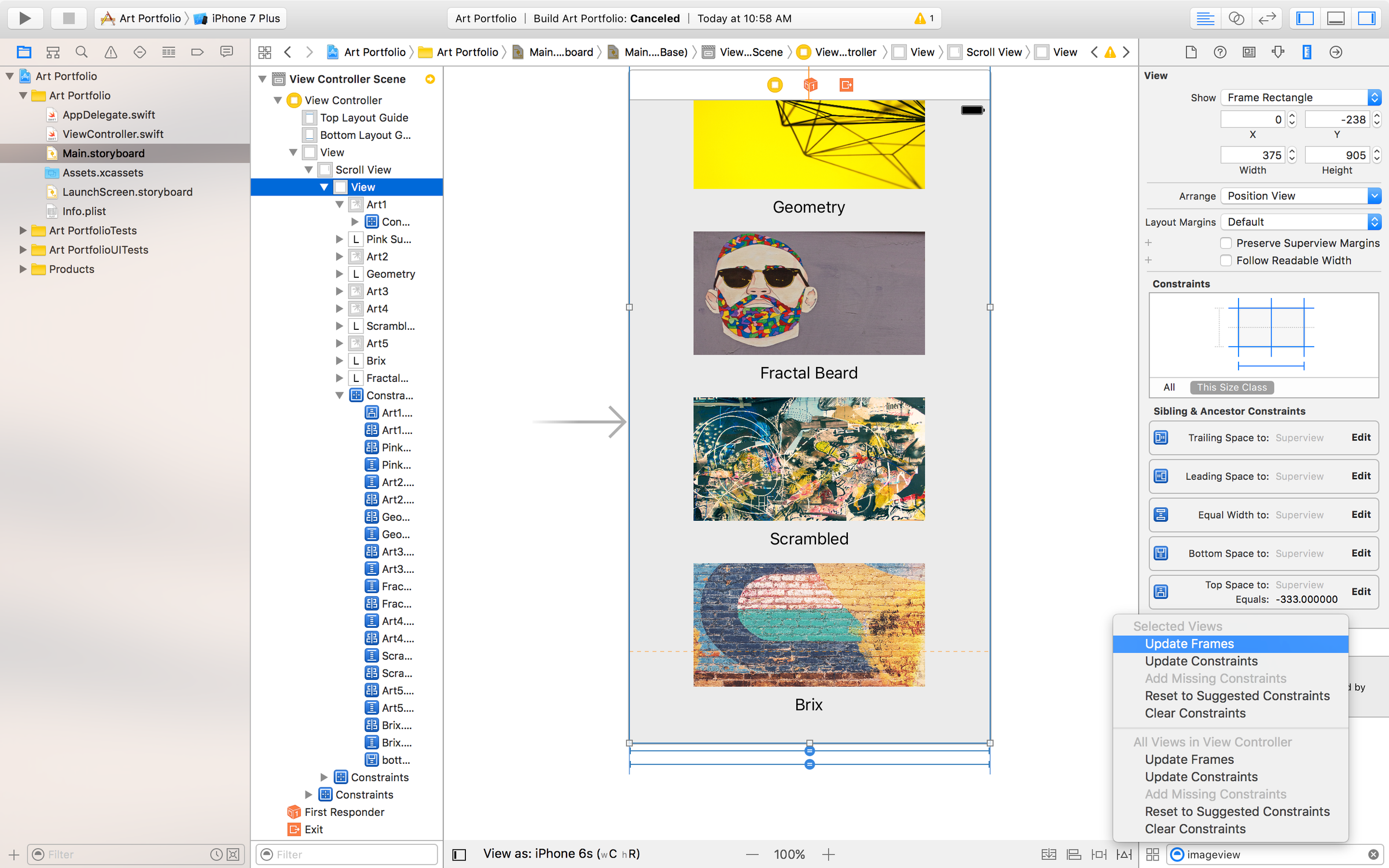Select the Quick Help inspector
The height and width of the screenshot is (868, 1389).
point(1219,52)
